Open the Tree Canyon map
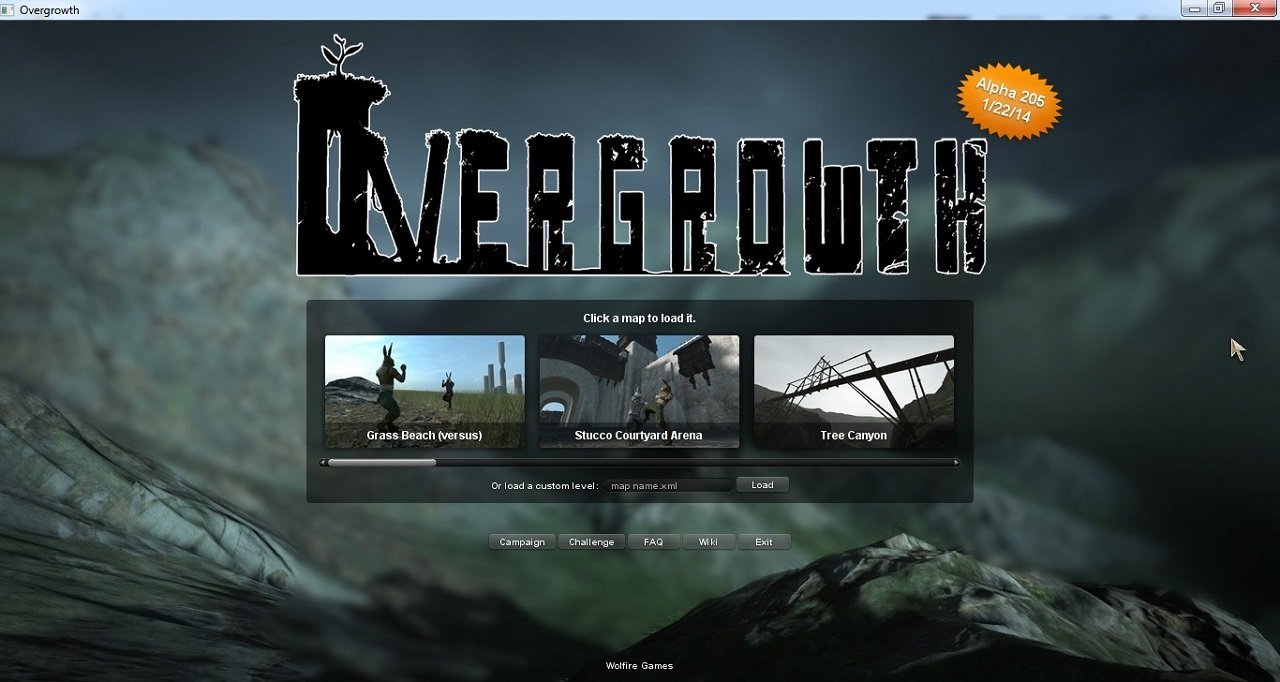 click(x=853, y=390)
